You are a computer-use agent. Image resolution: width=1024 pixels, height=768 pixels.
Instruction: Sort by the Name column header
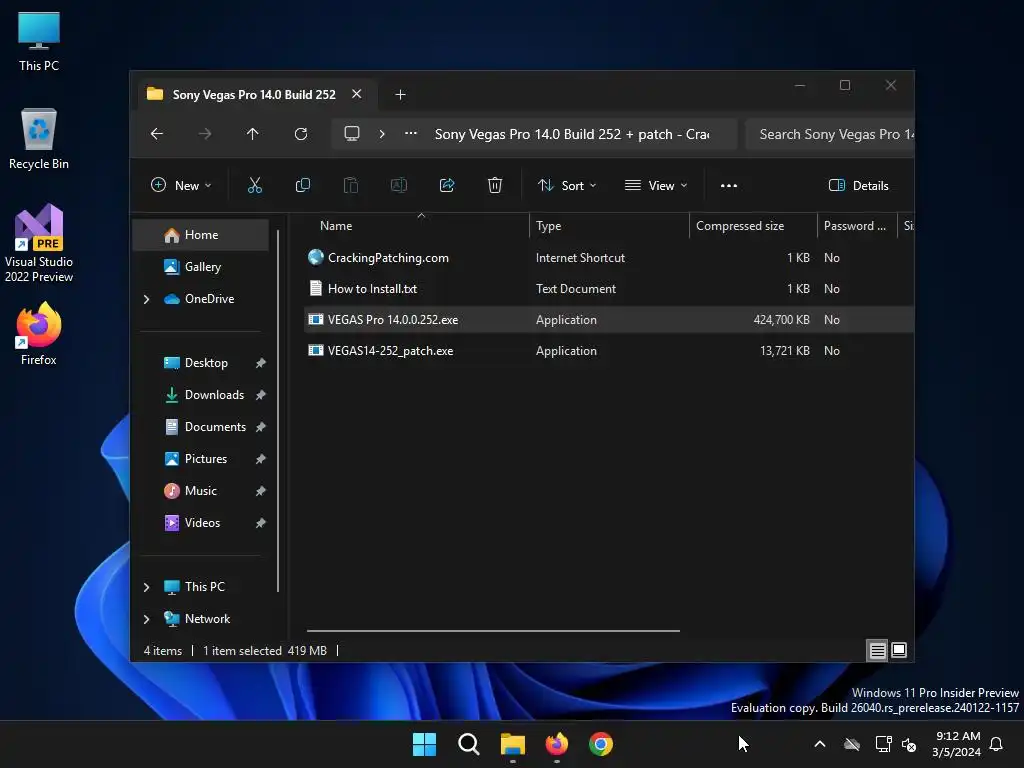pyautogui.click(x=418, y=226)
